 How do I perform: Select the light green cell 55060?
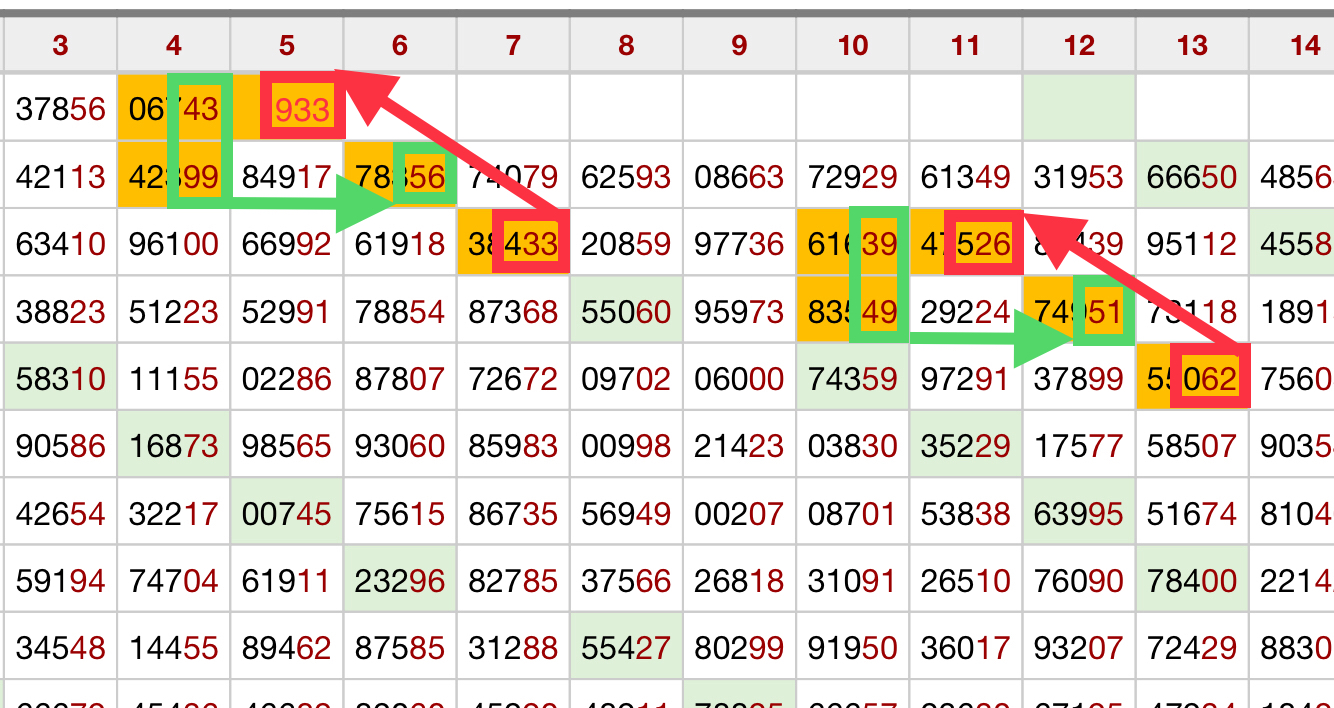[x=626, y=313]
